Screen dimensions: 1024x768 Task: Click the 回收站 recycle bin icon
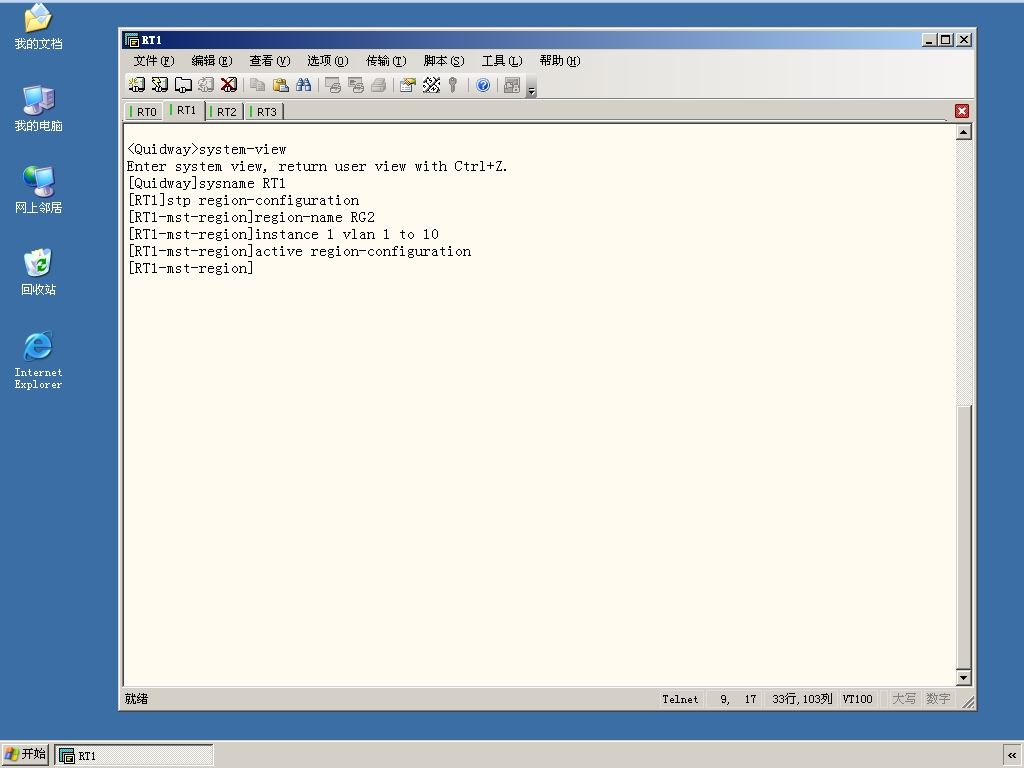(38, 272)
